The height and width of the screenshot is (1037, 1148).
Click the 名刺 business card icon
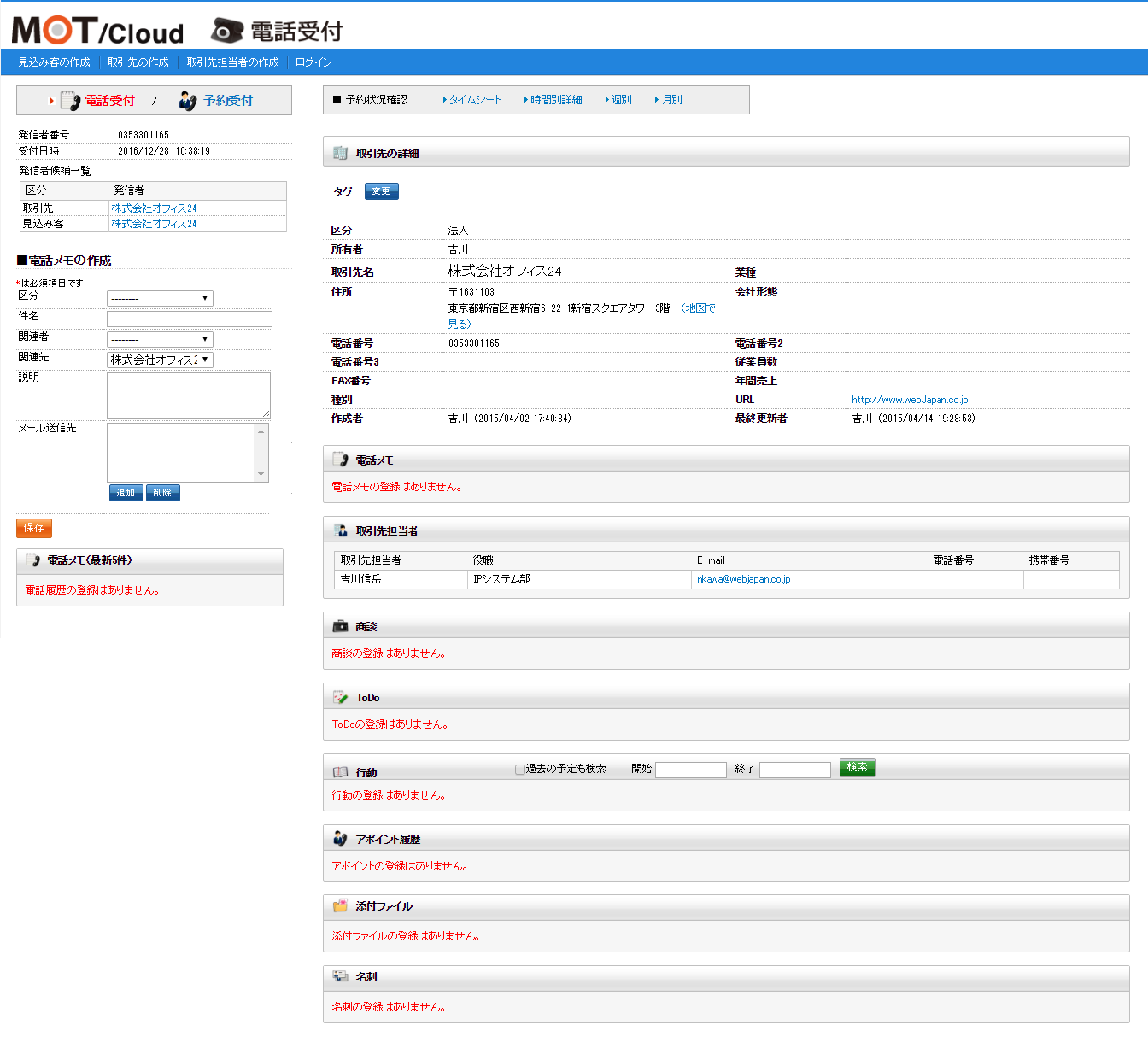point(340,976)
